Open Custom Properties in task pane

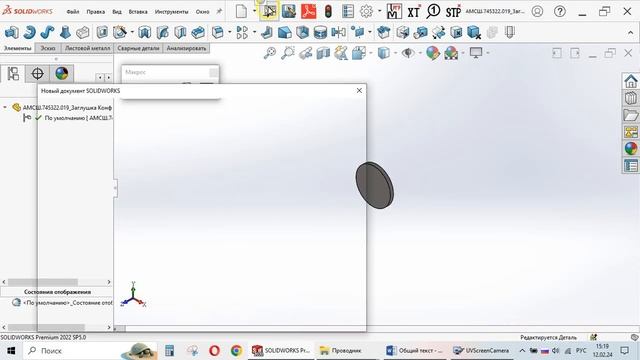pos(631,166)
